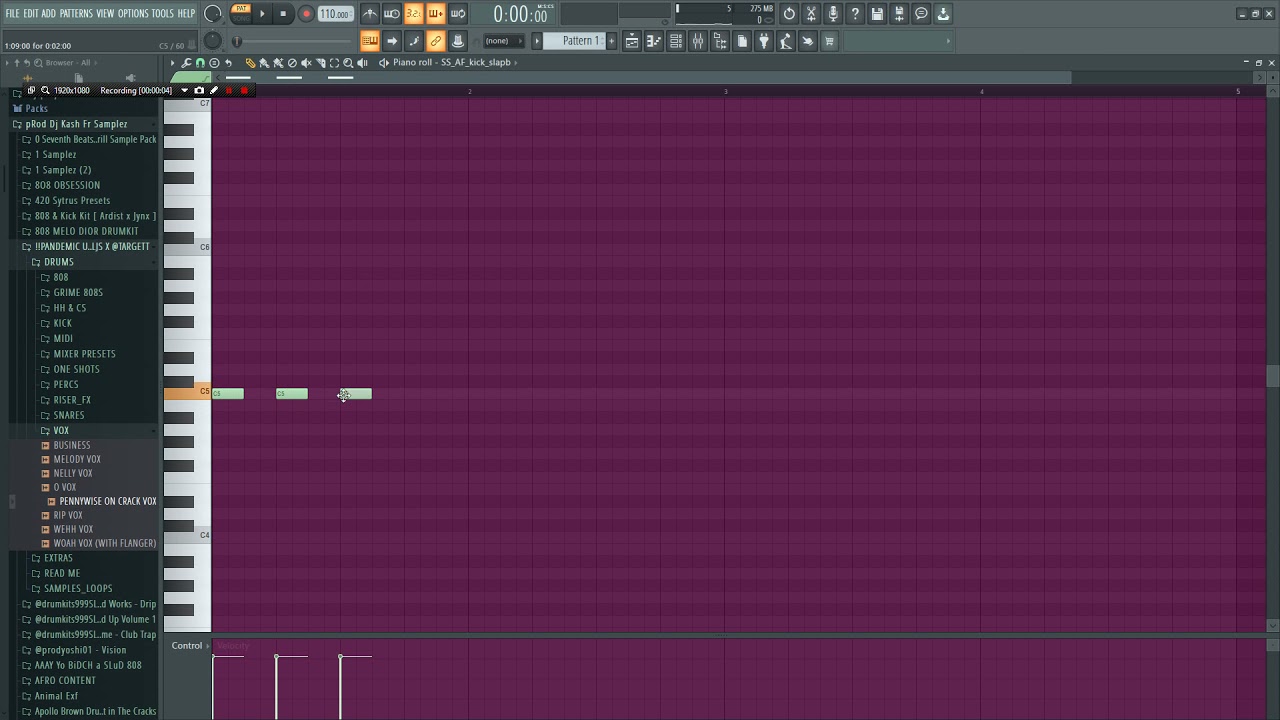This screenshot has height=720, width=1280.
Task: Click the recorder pencil annotate icon
Action: (213, 90)
